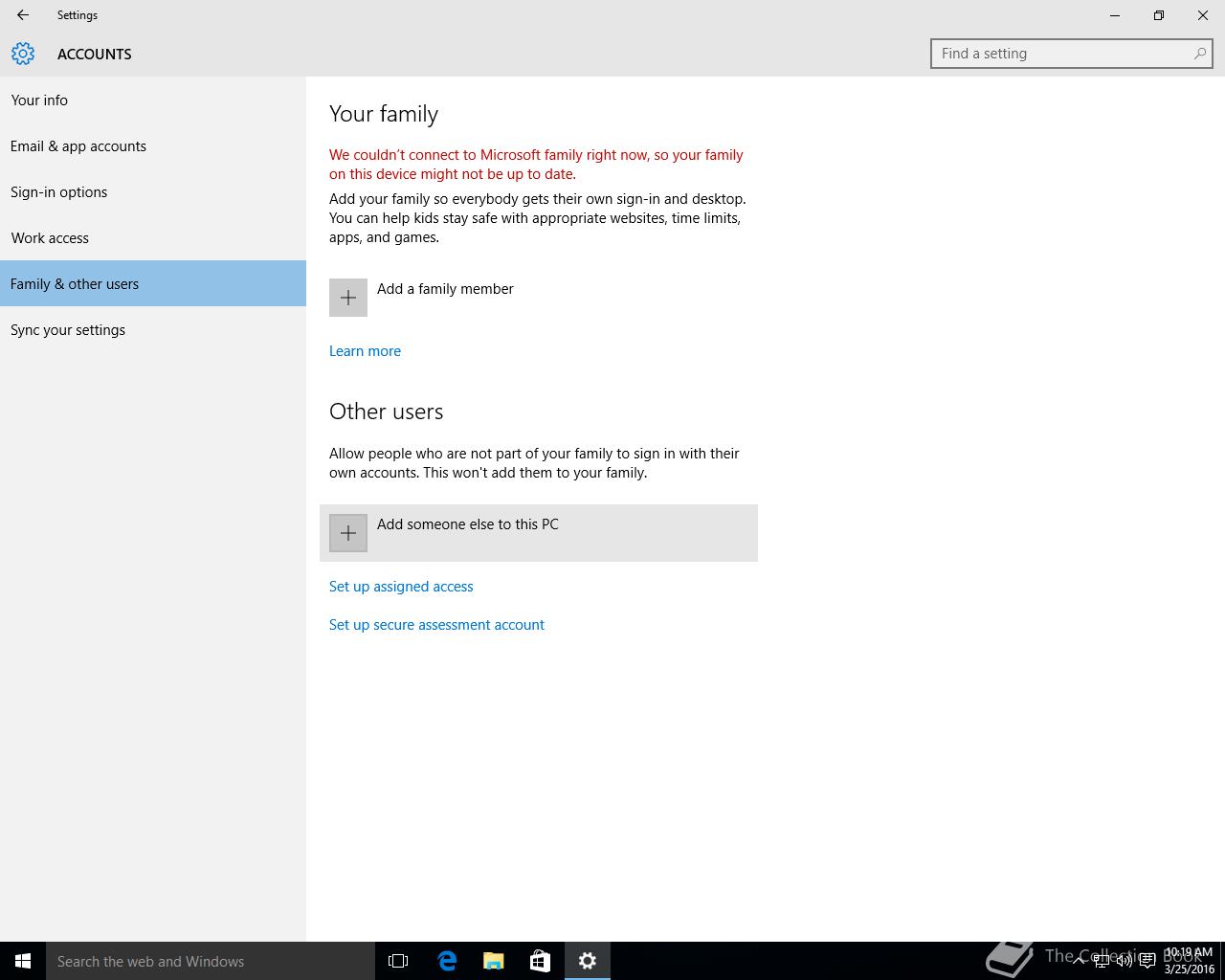The image size is (1225, 980).
Task: Click Set up assigned access link
Action: [x=401, y=587]
